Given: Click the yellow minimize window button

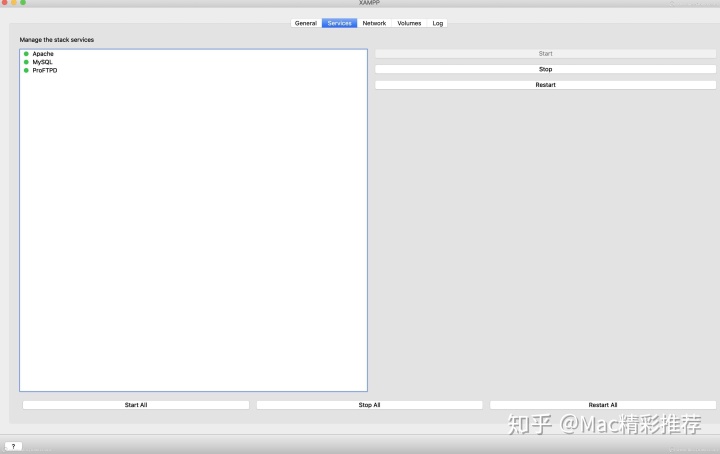Looking at the screenshot, I should pyautogui.click(x=14, y=2).
